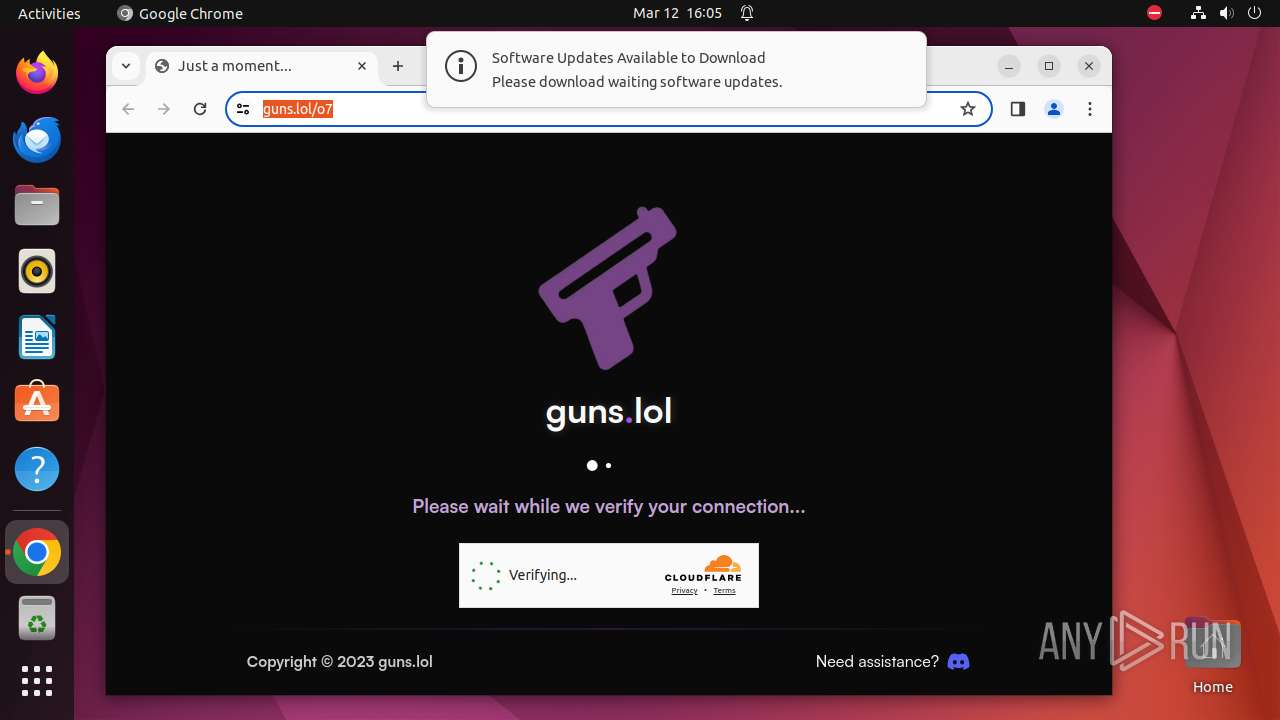Open Cloudflare Privacy link

coord(684,591)
